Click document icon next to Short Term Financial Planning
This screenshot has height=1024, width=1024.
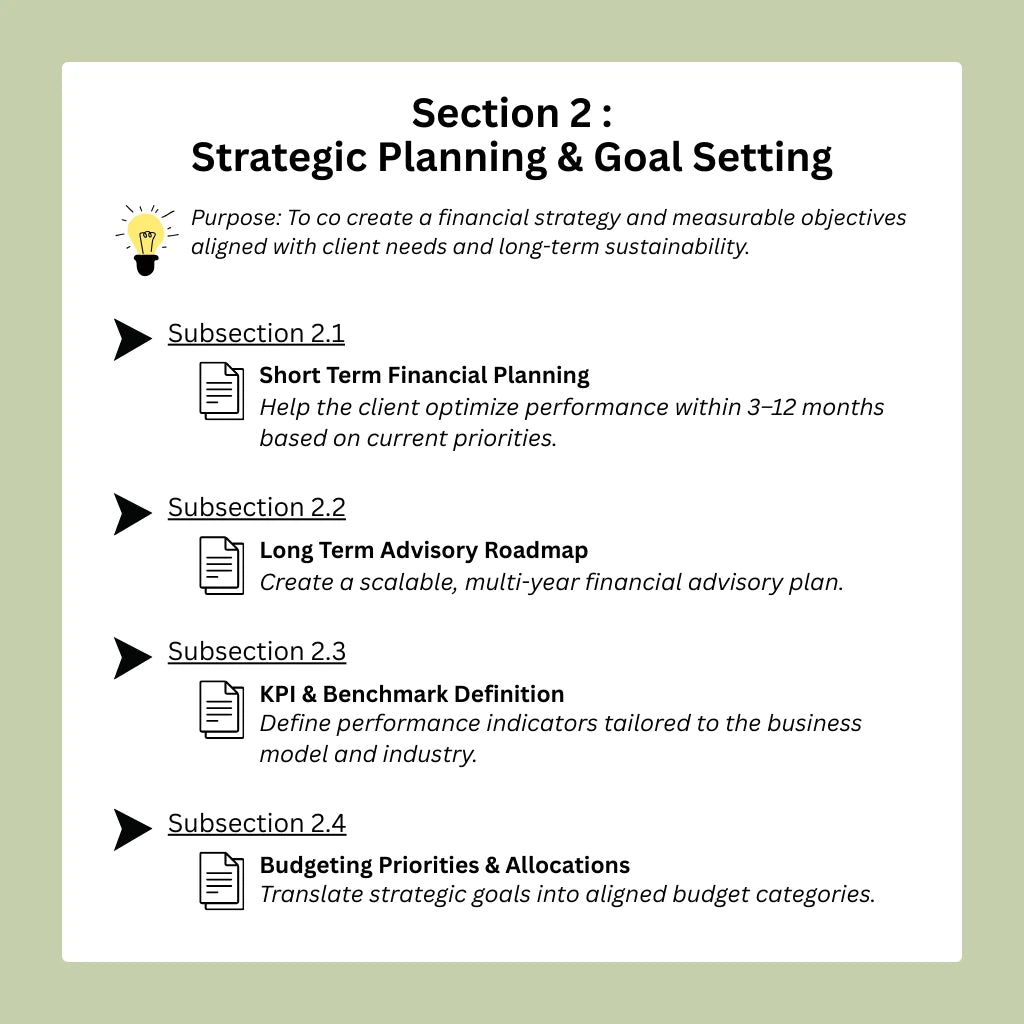[221, 391]
